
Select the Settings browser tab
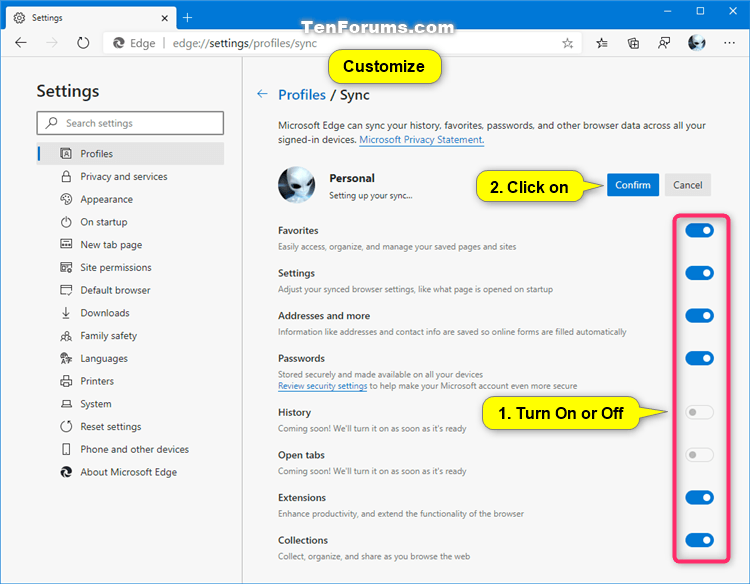(x=91, y=18)
